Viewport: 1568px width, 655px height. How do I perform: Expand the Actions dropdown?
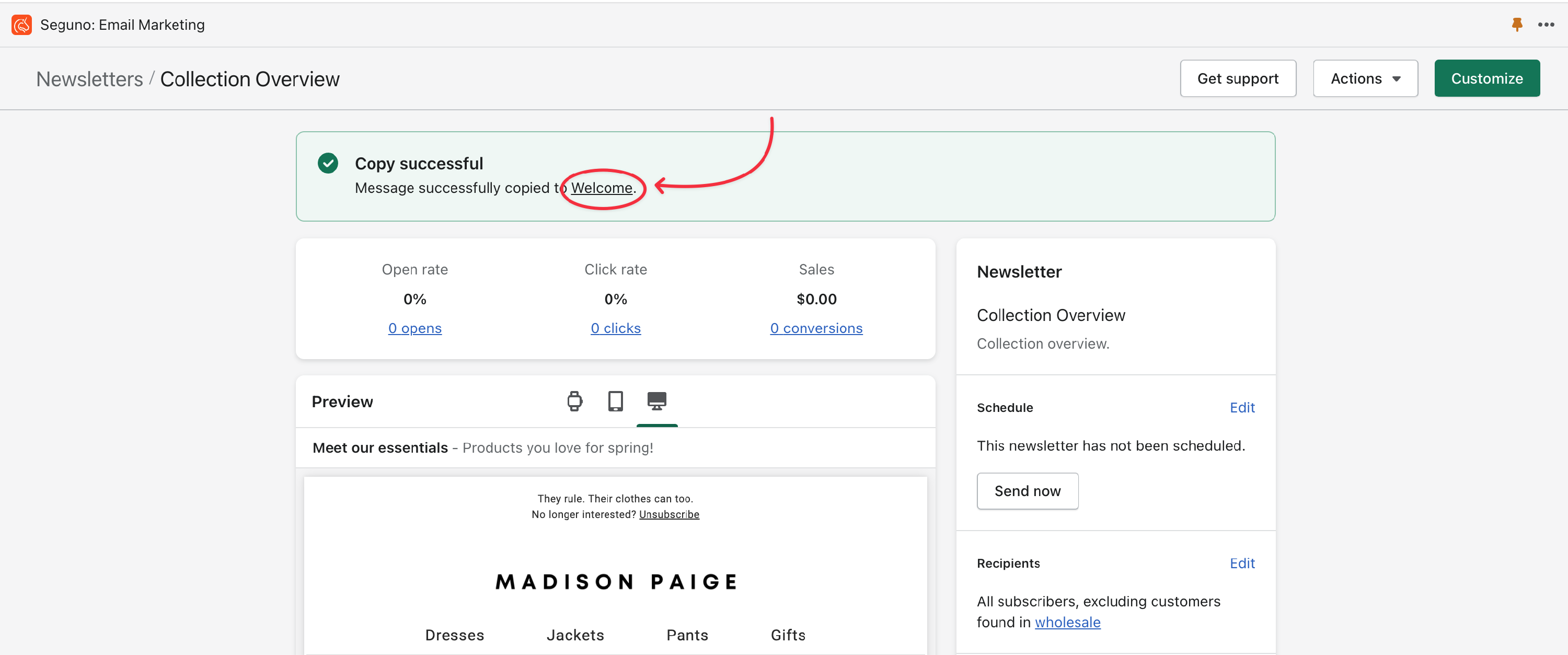tap(1365, 78)
